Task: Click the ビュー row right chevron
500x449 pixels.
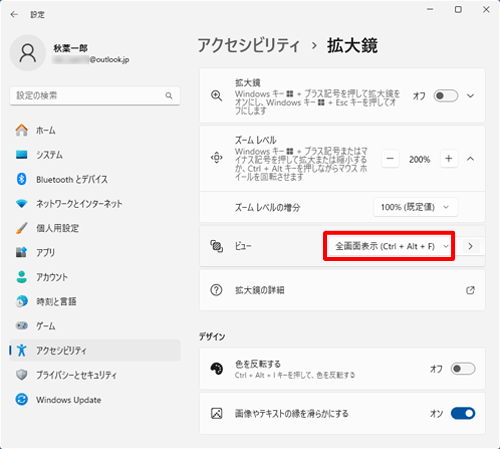Action: [x=470, y=246]
